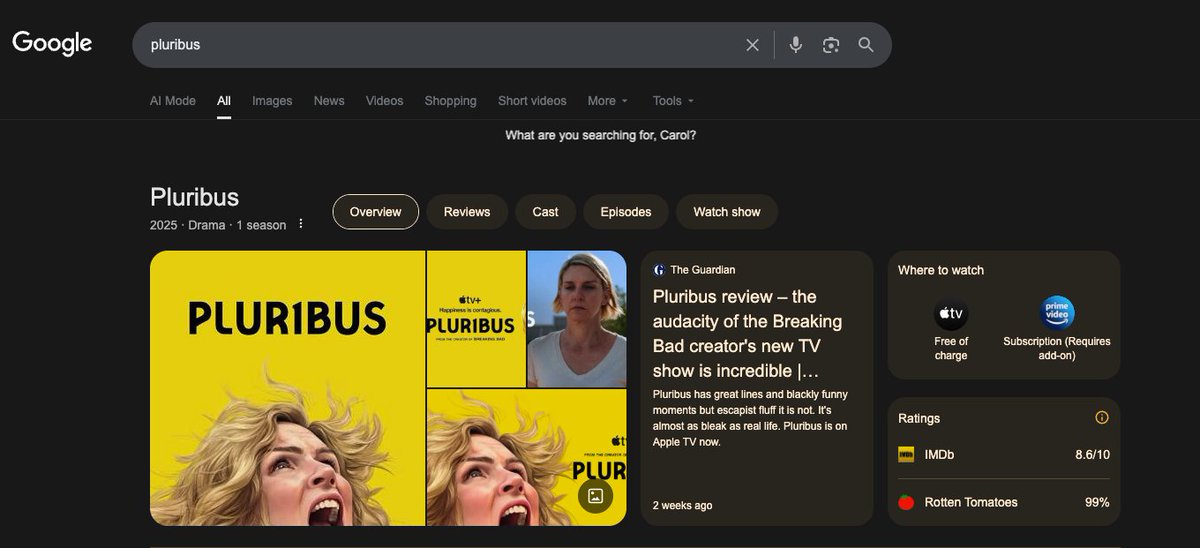Screen dimensions: 1200x548
Task: Click the Pluribus title heading
Action: 194,197
